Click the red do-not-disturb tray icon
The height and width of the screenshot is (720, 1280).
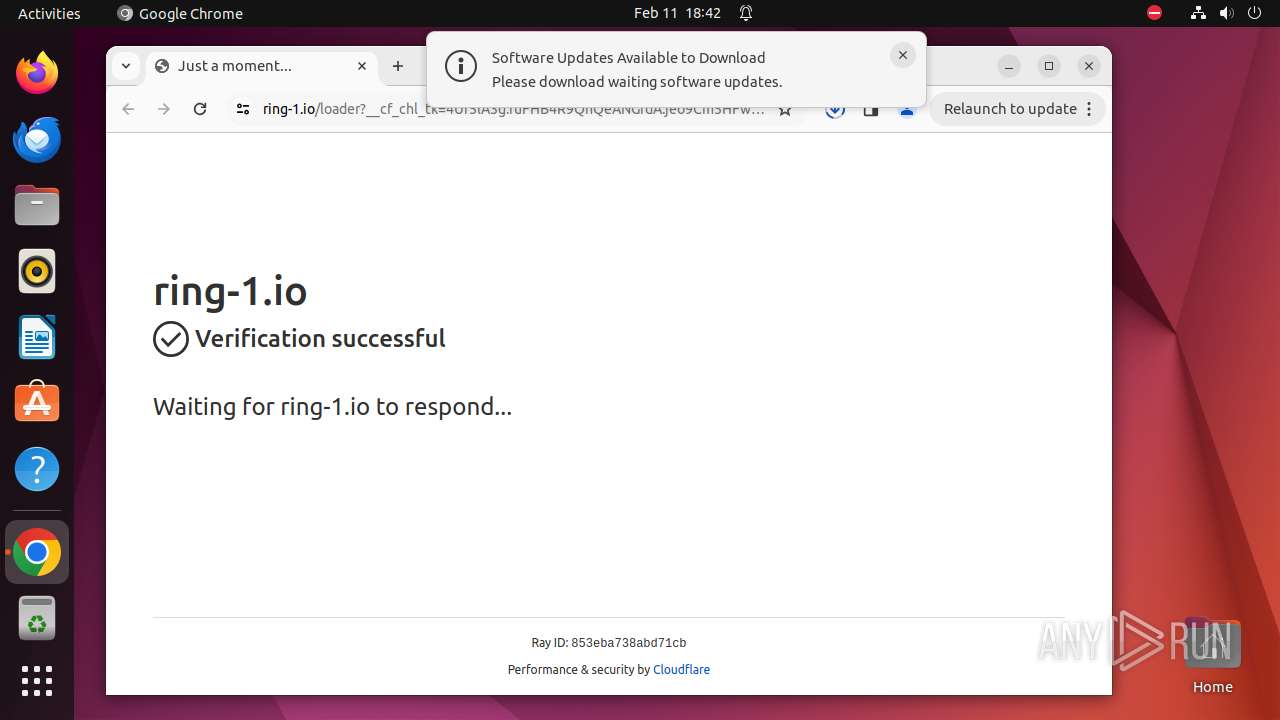point(1154,13)
